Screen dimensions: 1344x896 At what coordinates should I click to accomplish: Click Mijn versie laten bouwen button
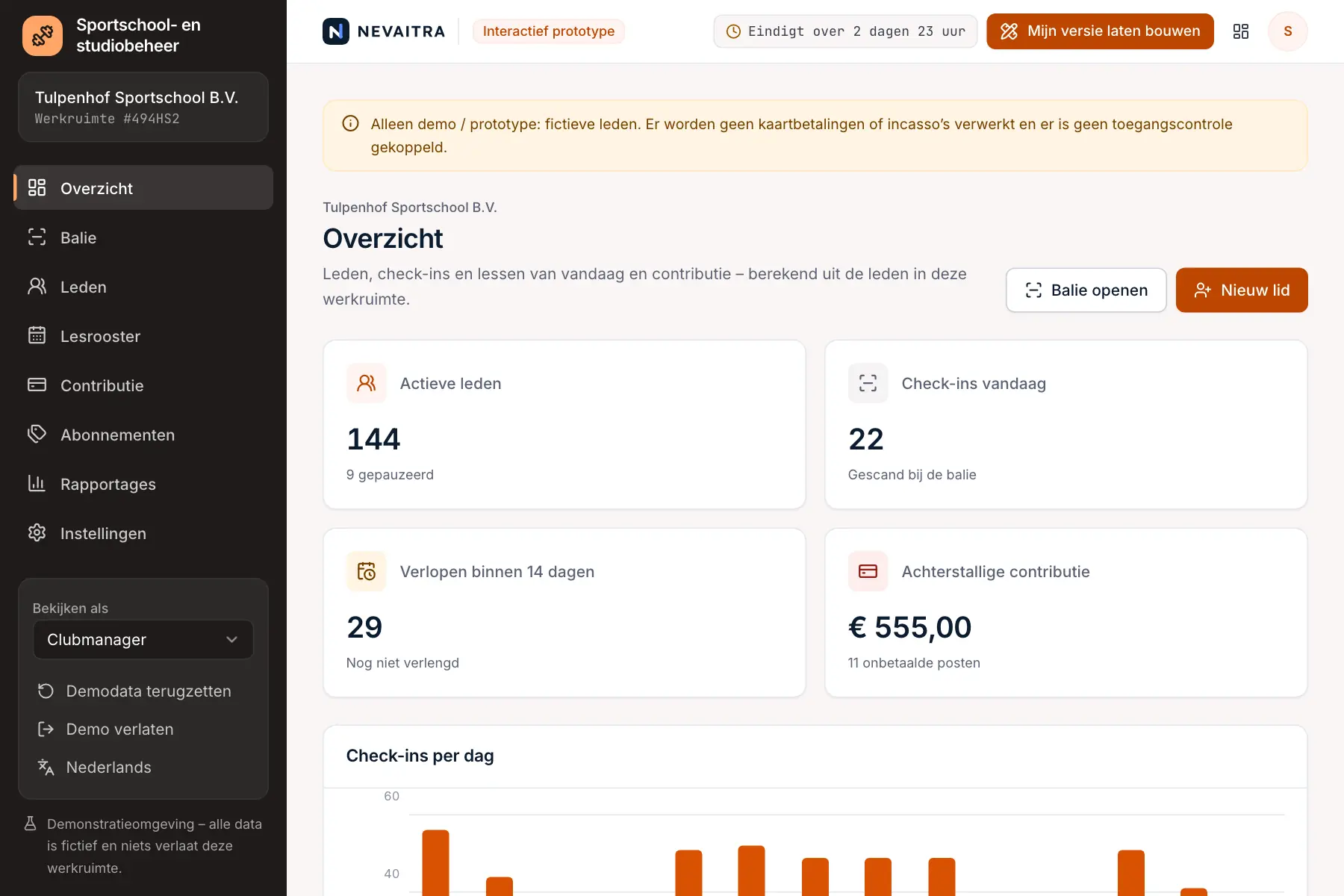click(1100, 31)
